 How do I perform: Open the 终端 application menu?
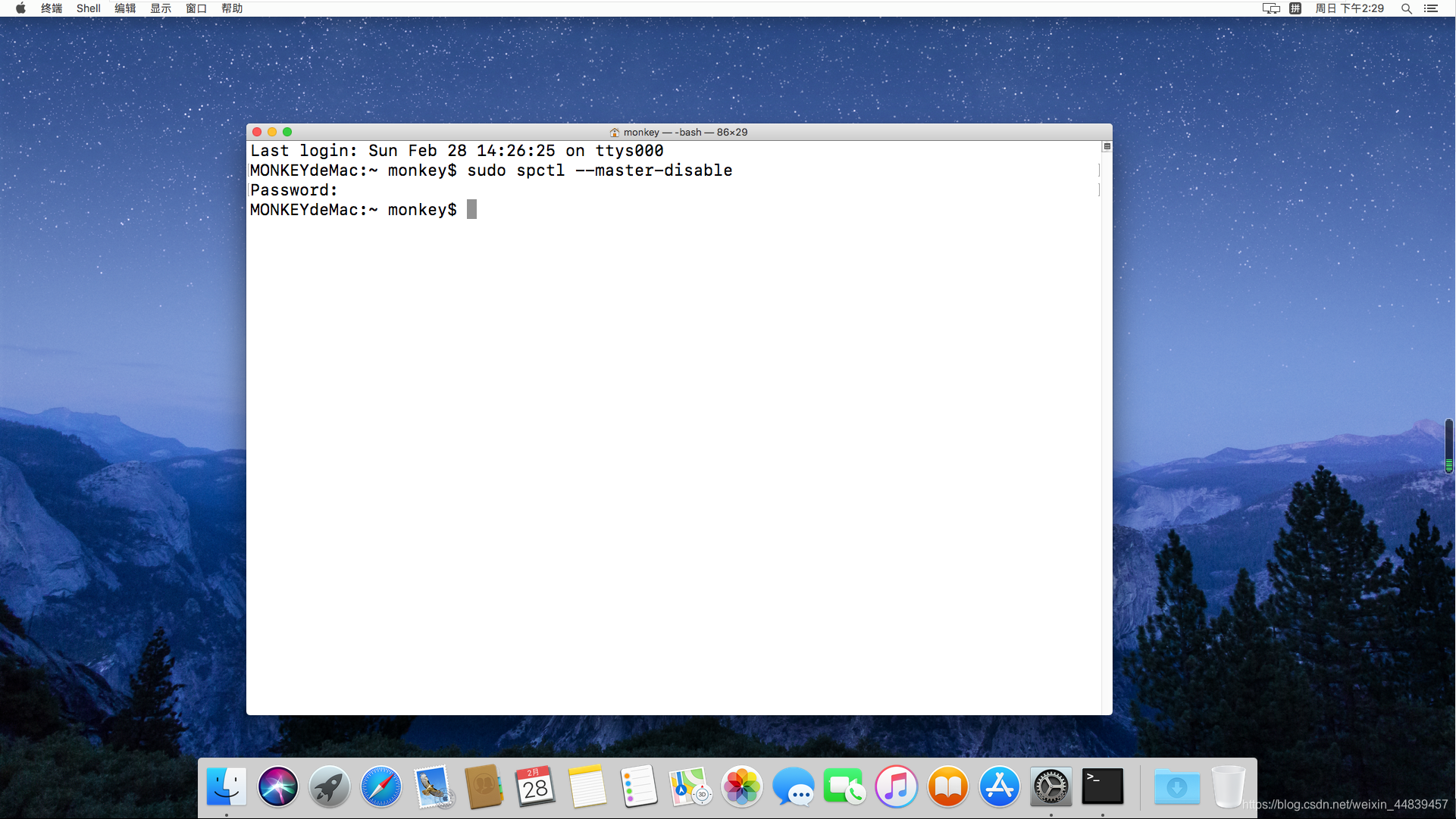click(x=52, y=8)
